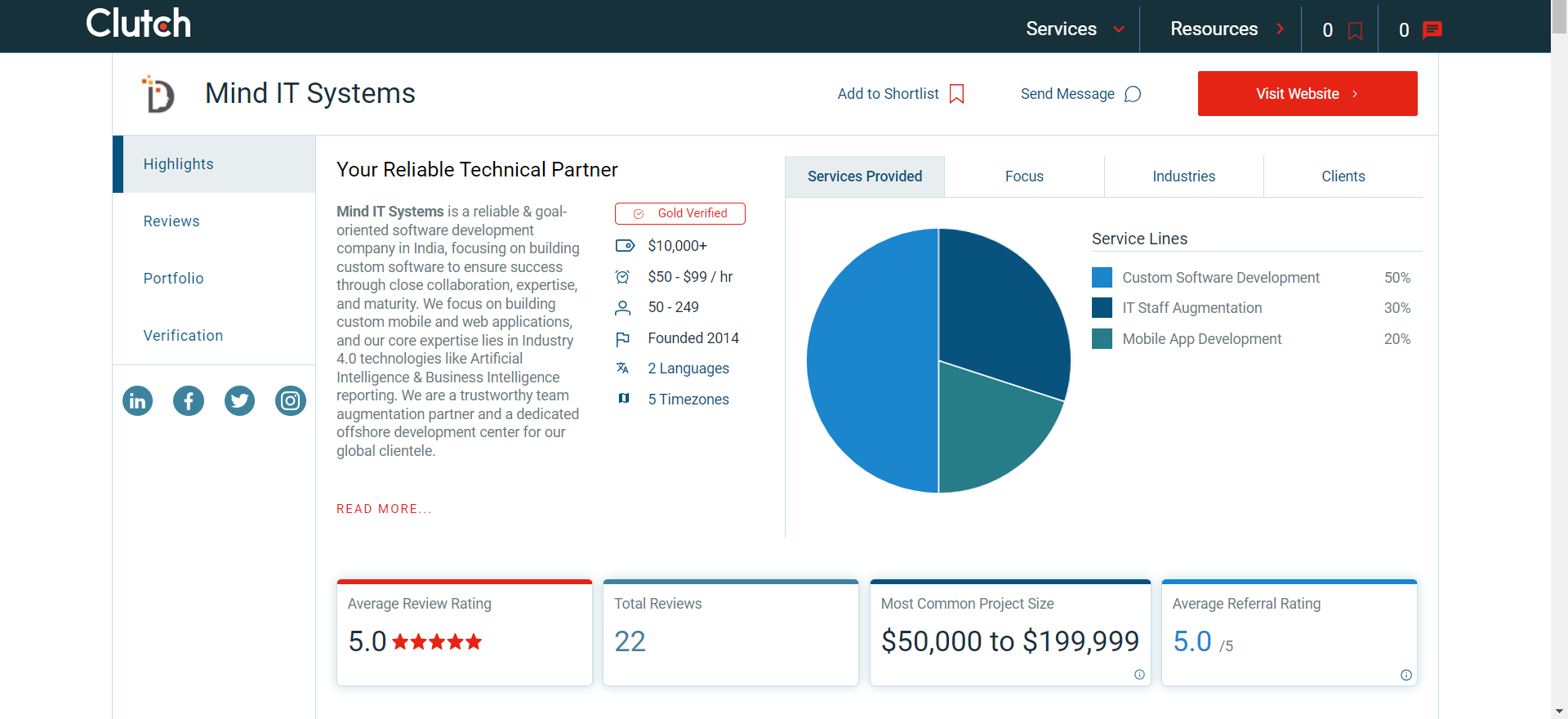Click the Mind IT Systems company logo
Image resolution: width=1568 pixels, height=719 pixels.
tap(158, 94)
